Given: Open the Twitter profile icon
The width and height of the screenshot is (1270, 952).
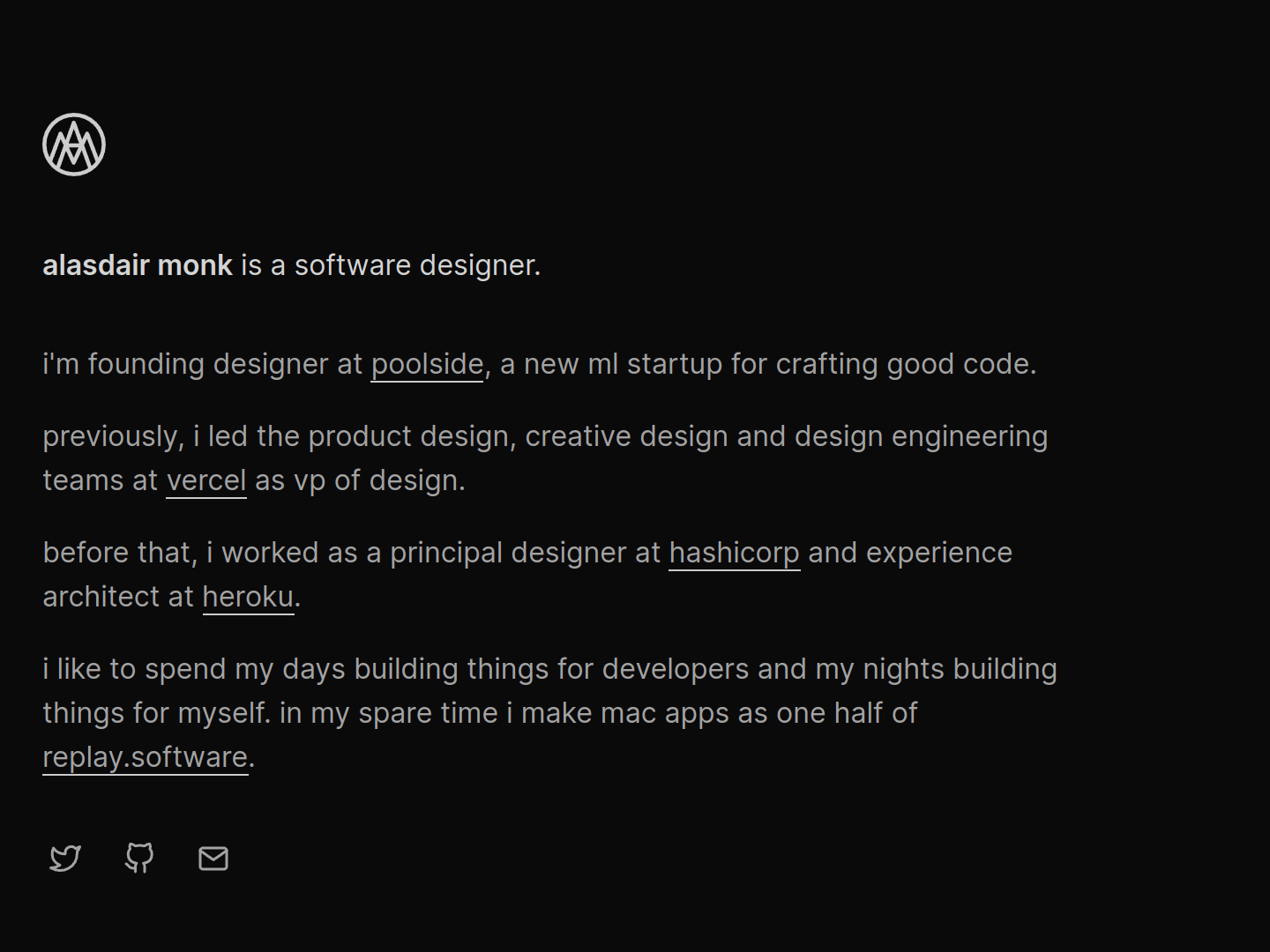Looking at the screenshot, I should 65,858.
